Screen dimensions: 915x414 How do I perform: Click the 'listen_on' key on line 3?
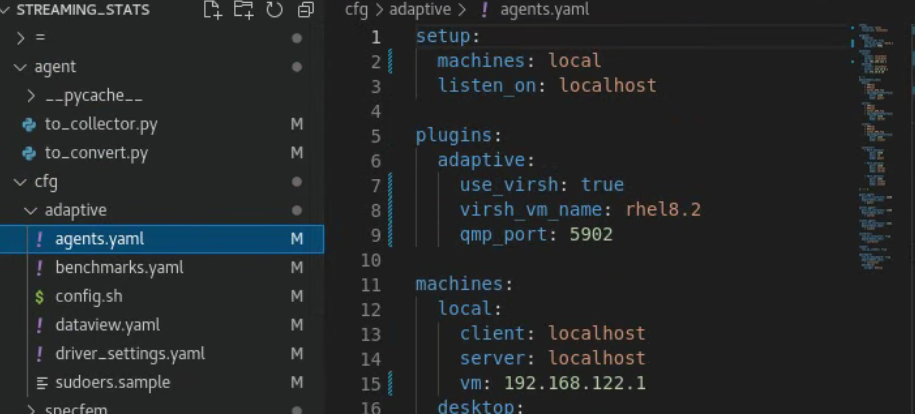click(487, 86)
